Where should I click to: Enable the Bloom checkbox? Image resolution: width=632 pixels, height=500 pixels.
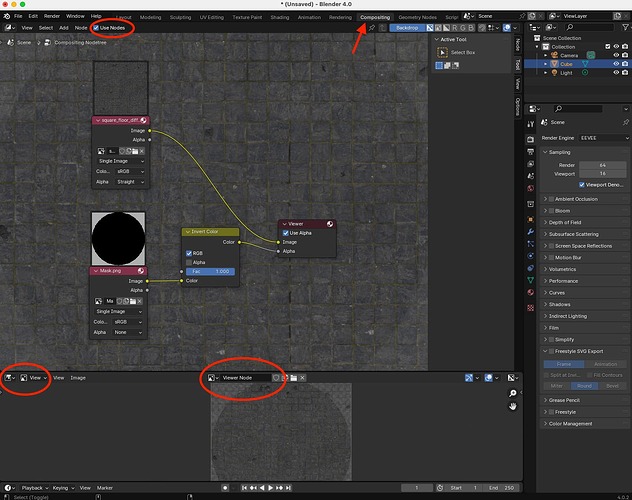tap(551, 211)
